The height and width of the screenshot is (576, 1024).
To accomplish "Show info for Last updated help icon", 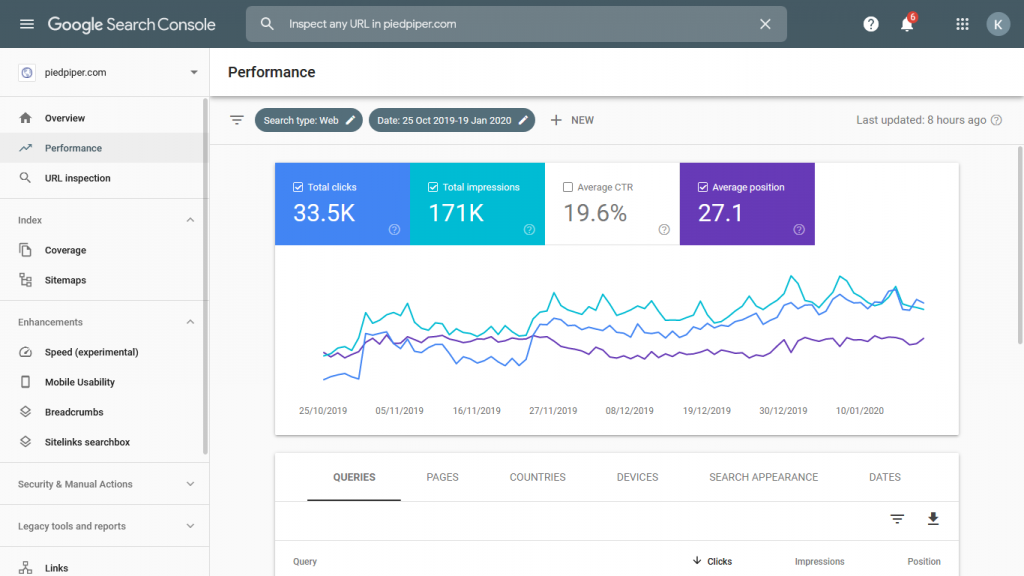I will [x=996, y=120].
